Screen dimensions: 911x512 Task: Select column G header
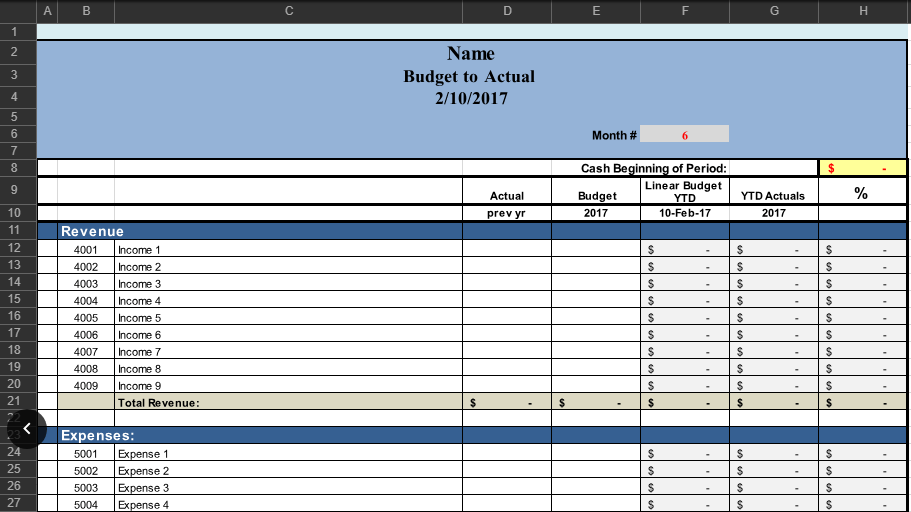point(774,11)
